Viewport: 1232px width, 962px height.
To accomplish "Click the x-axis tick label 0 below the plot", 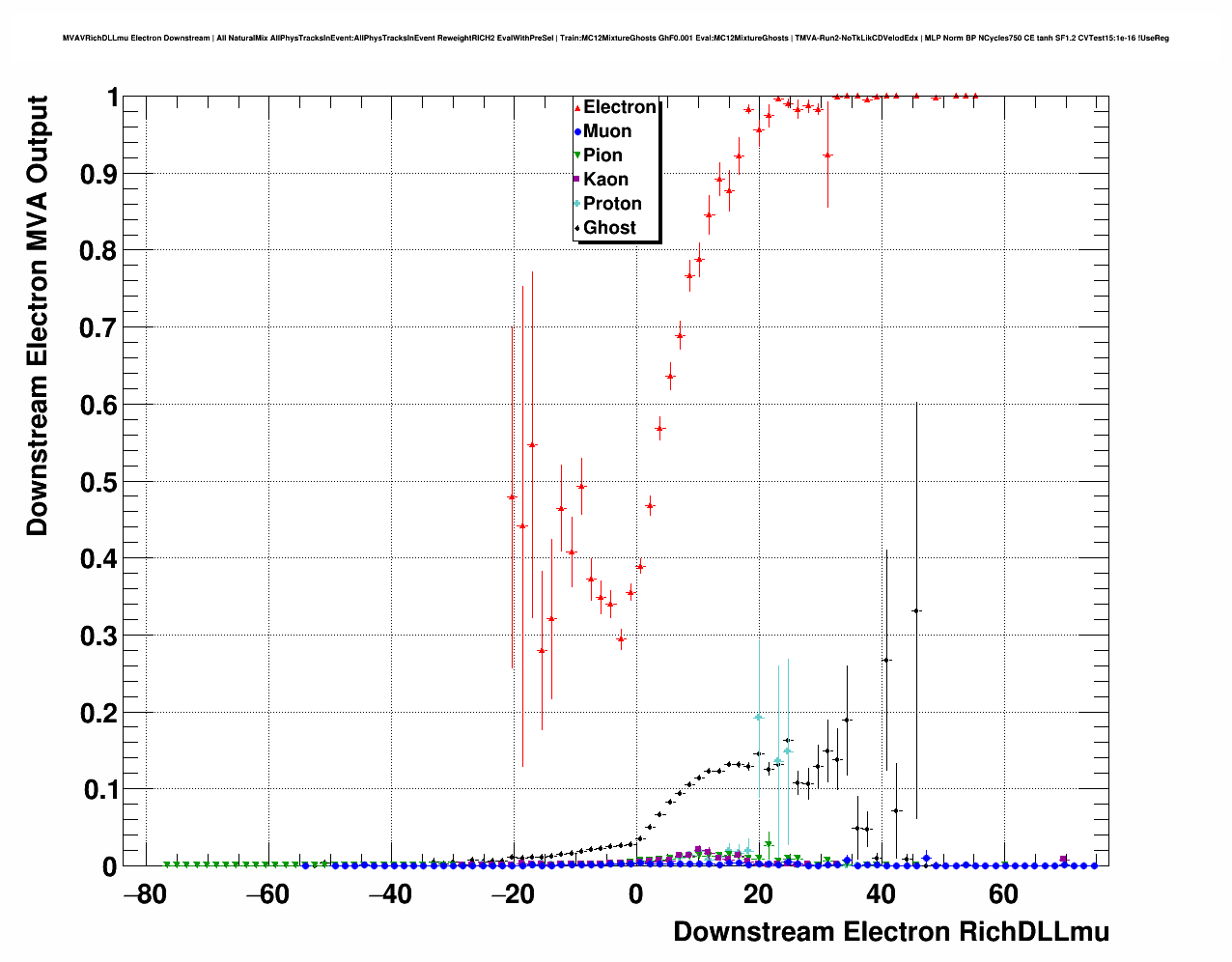I will click(635, 894).
